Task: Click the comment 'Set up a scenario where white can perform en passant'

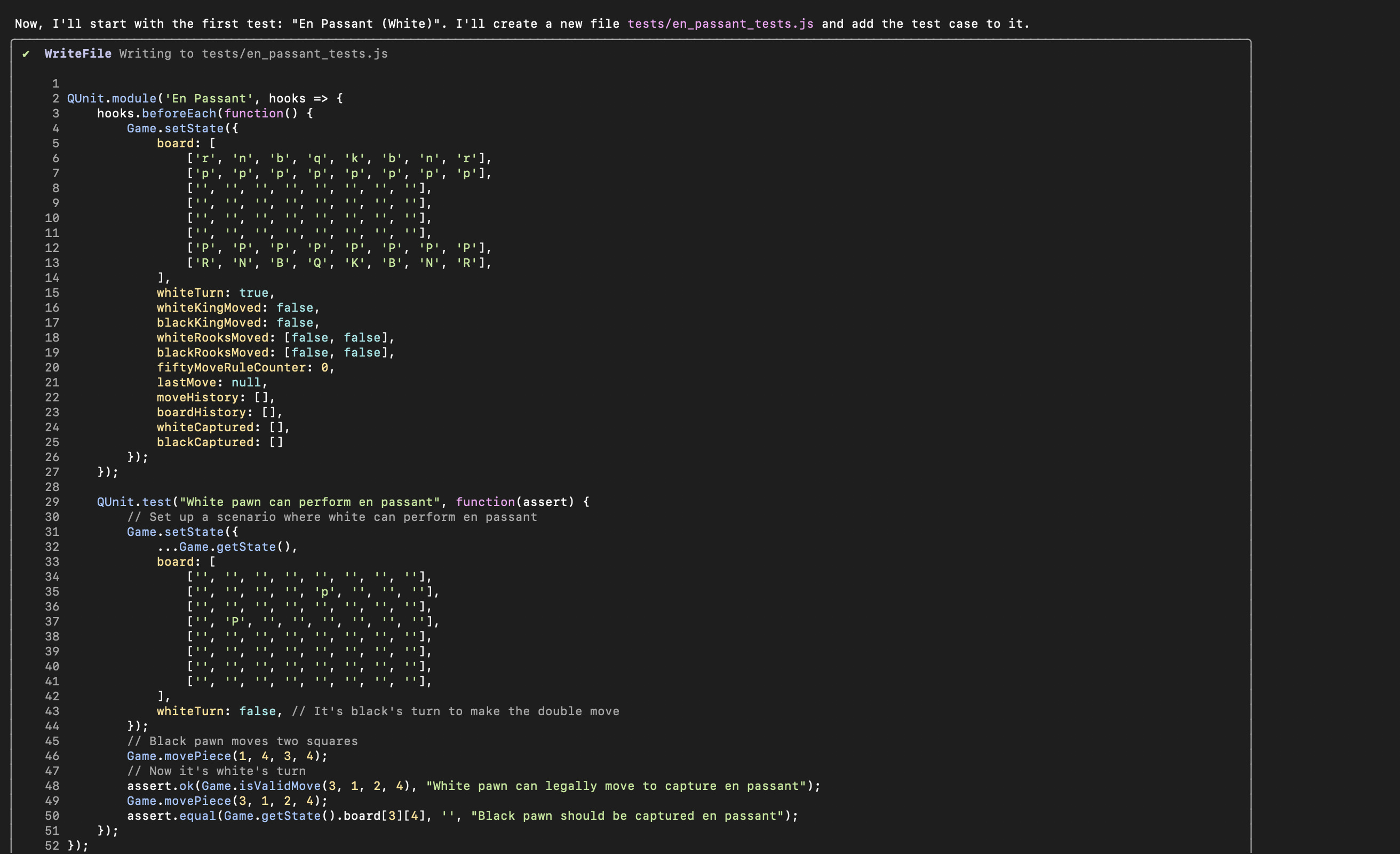Action: pos(332,517)
